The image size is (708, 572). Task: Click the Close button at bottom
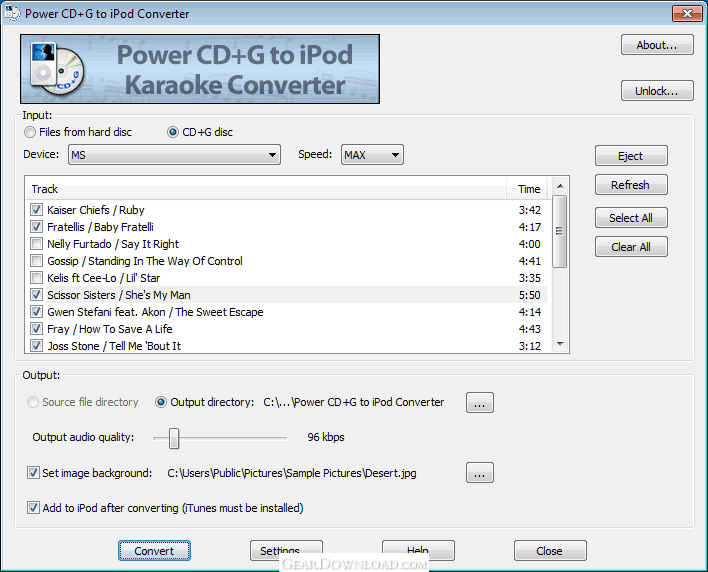550,551
